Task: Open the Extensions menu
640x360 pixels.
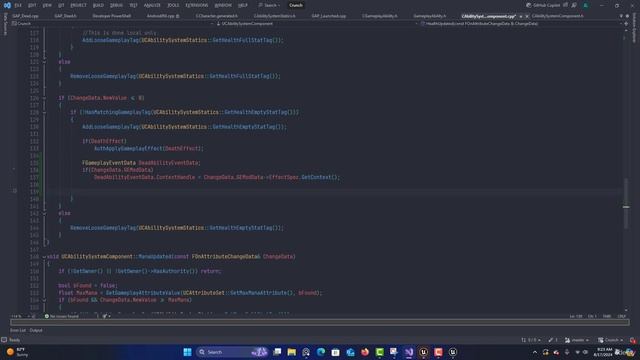Action: [197, 5]
